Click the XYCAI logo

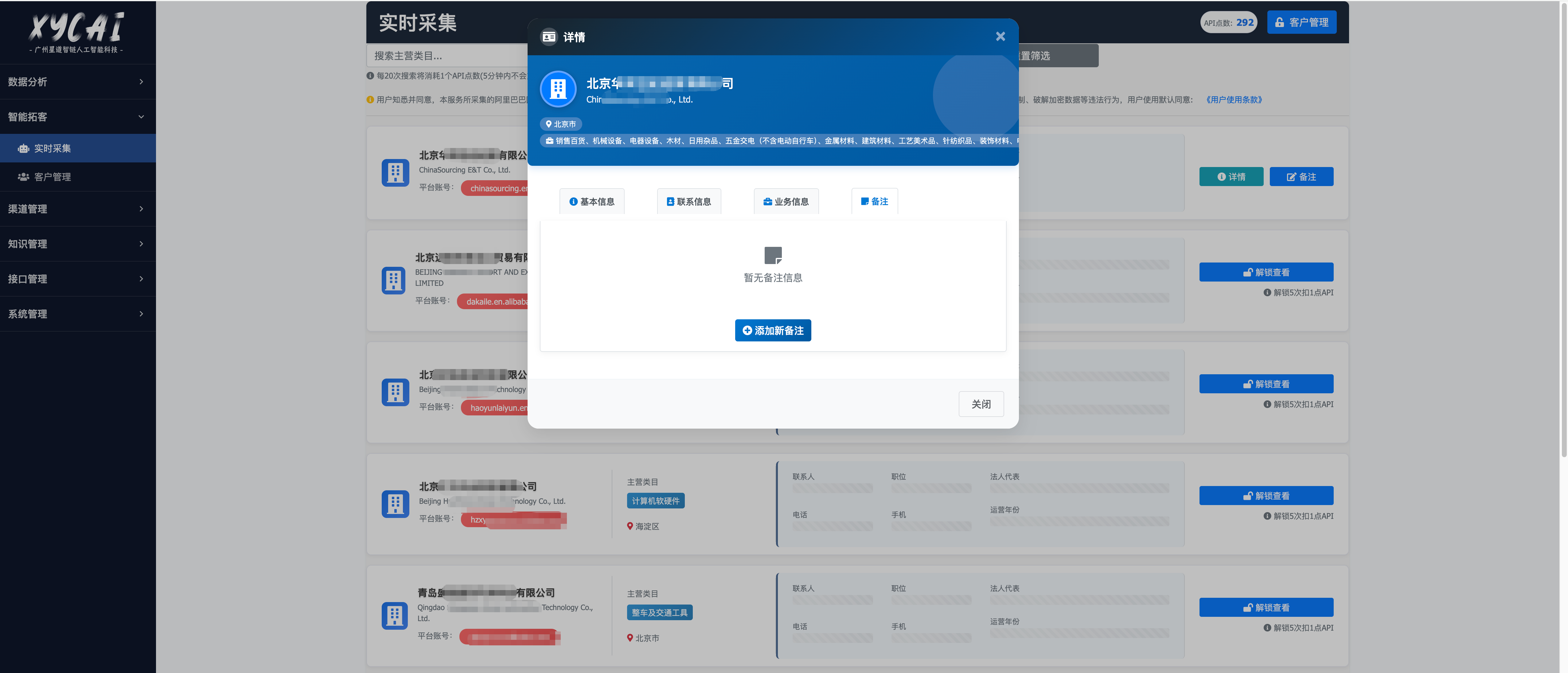pos(76,33)
